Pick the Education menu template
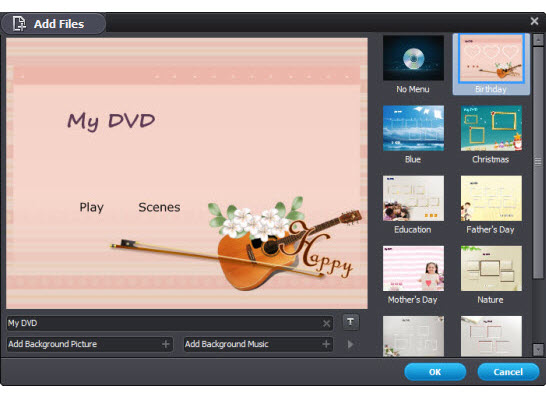Image resolution: width=546 pixels, height=396 pixels. point(413,198)
